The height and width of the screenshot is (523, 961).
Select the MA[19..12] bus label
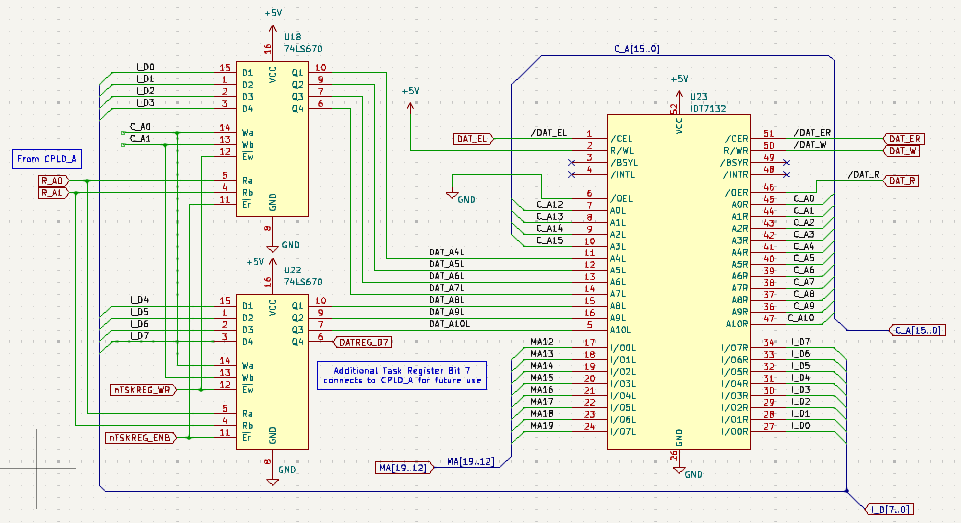pos(404,468)
